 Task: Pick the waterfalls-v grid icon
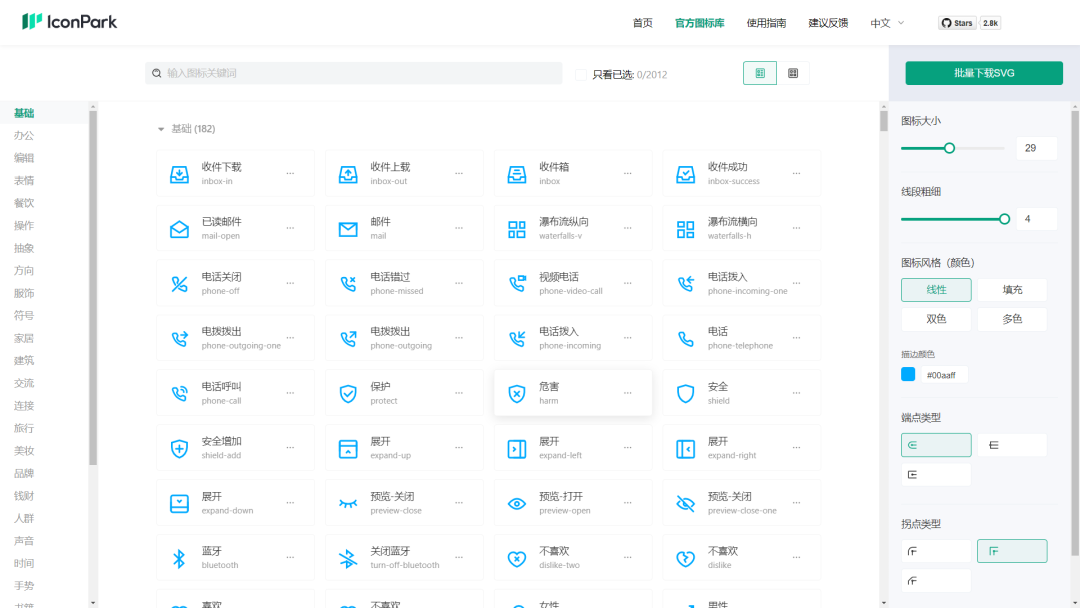(x=517, y=229)
